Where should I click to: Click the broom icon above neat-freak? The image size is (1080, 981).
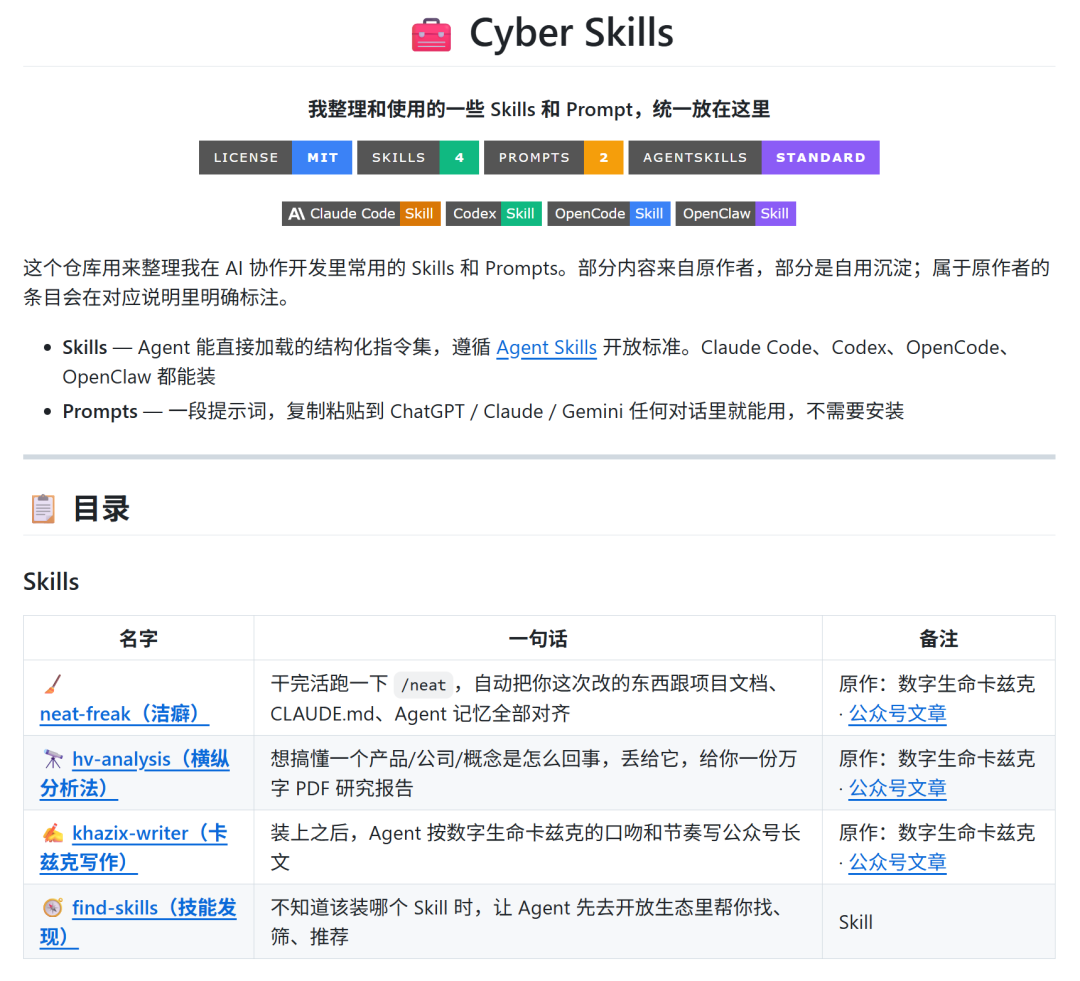tap(53, 684)
